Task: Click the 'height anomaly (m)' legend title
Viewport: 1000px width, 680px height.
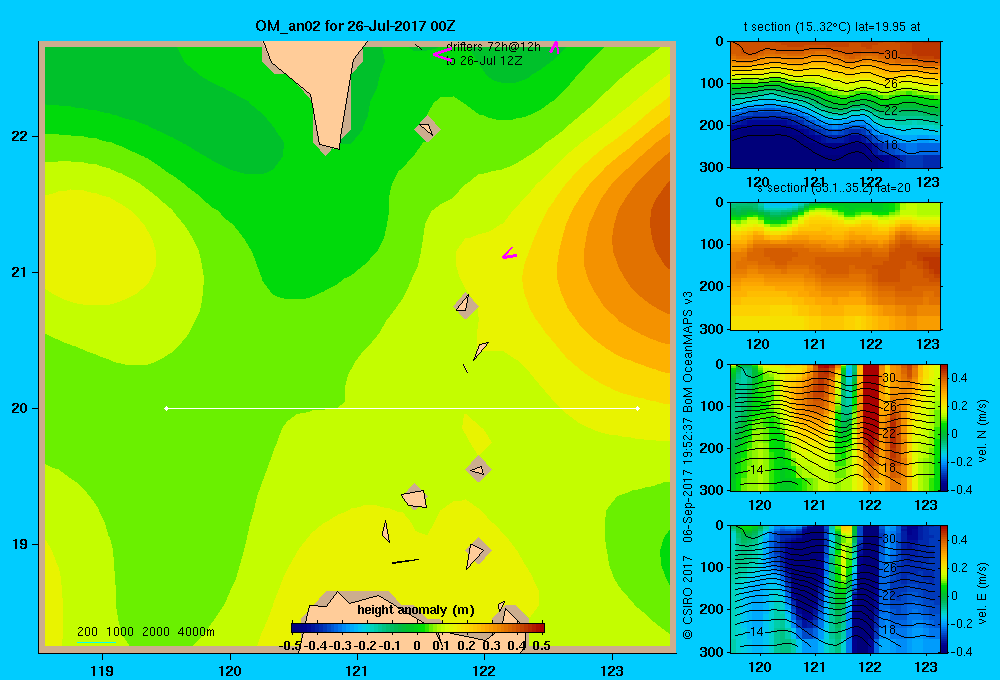Action: point(416,610)
